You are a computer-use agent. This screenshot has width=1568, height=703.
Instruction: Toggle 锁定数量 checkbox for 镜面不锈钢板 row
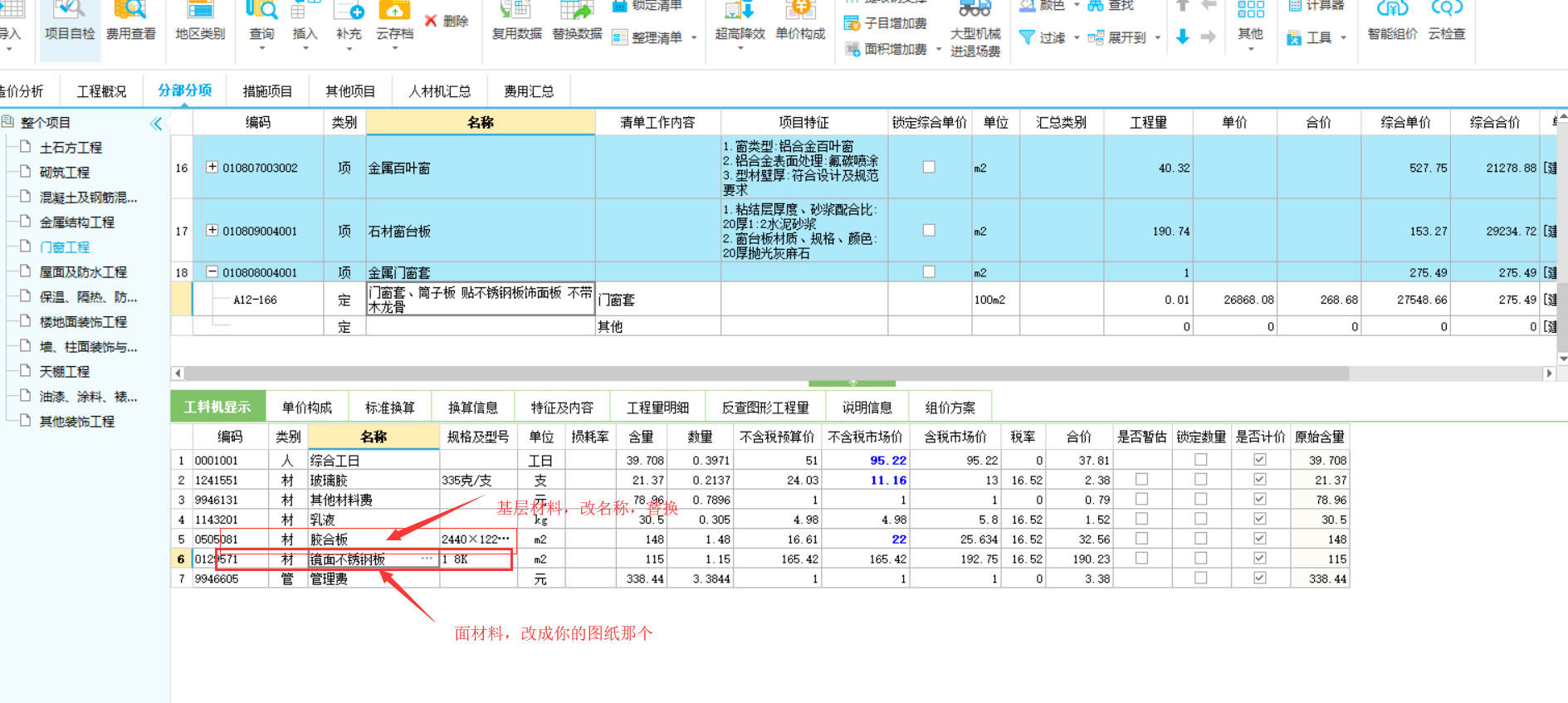(x=1200, y=558)
